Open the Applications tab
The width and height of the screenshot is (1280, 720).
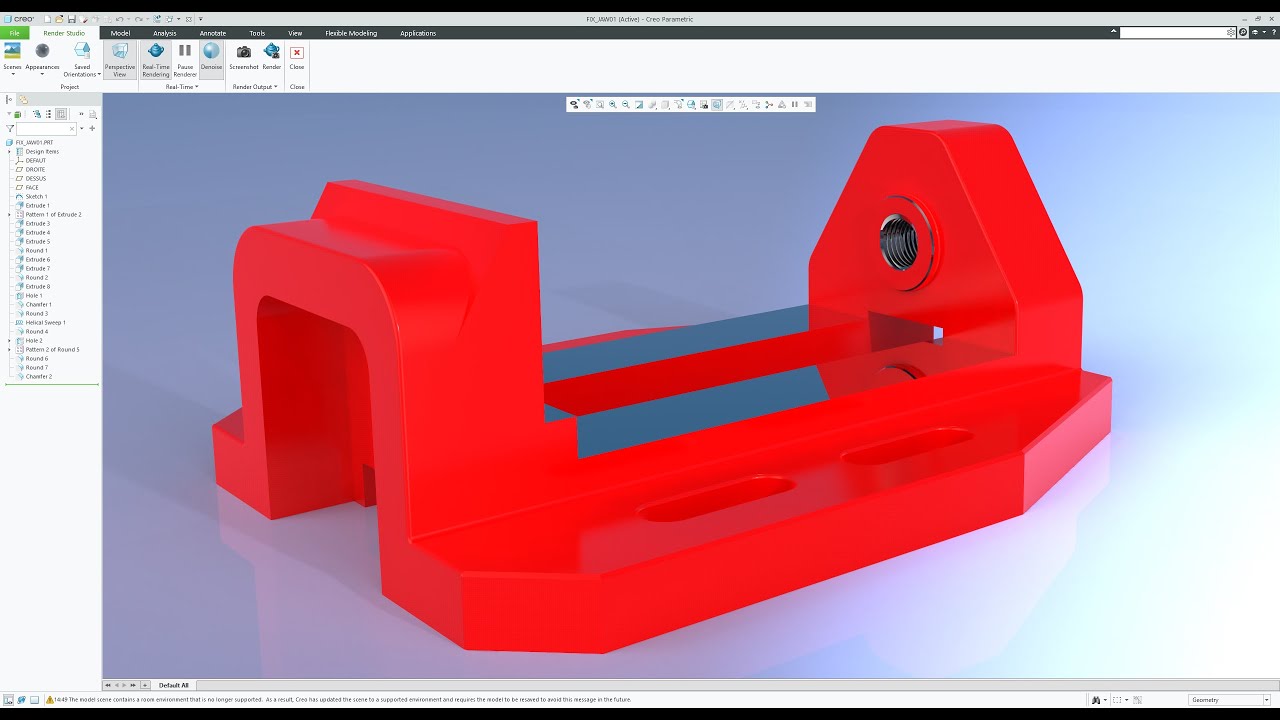pos(418,33)
